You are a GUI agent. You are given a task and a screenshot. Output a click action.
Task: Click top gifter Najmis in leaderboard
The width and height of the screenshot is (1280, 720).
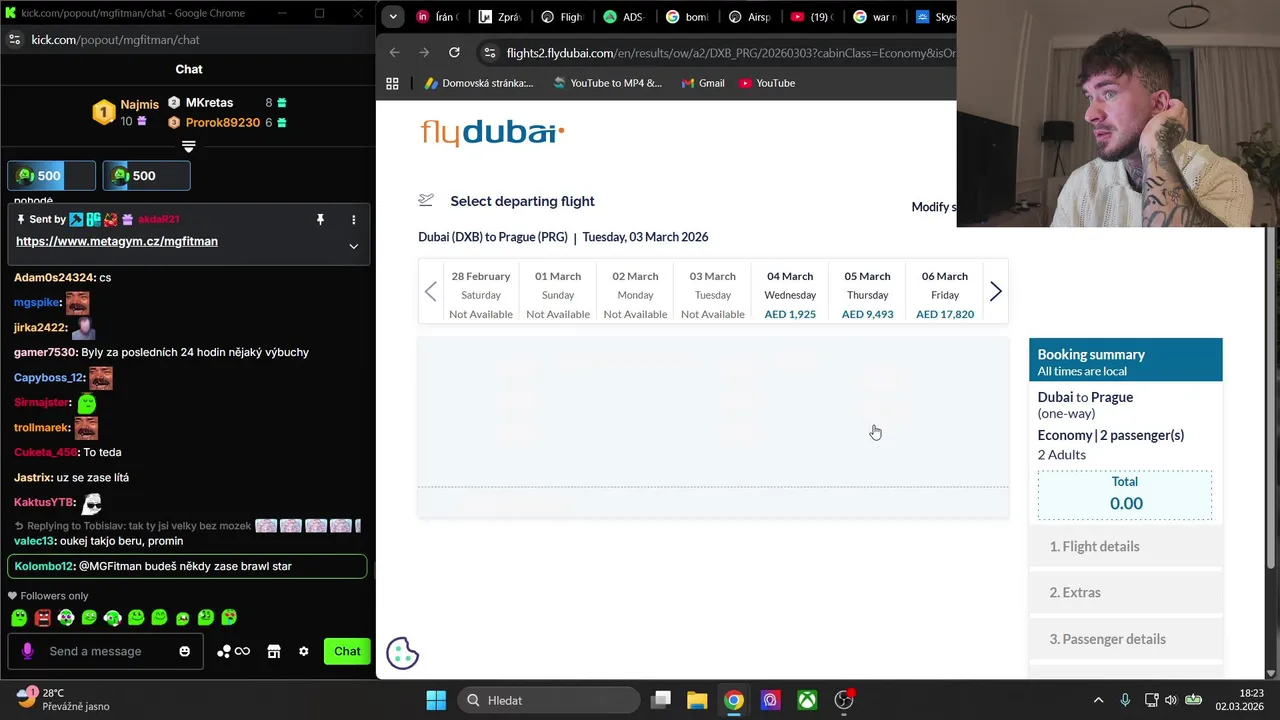point(139,104)
